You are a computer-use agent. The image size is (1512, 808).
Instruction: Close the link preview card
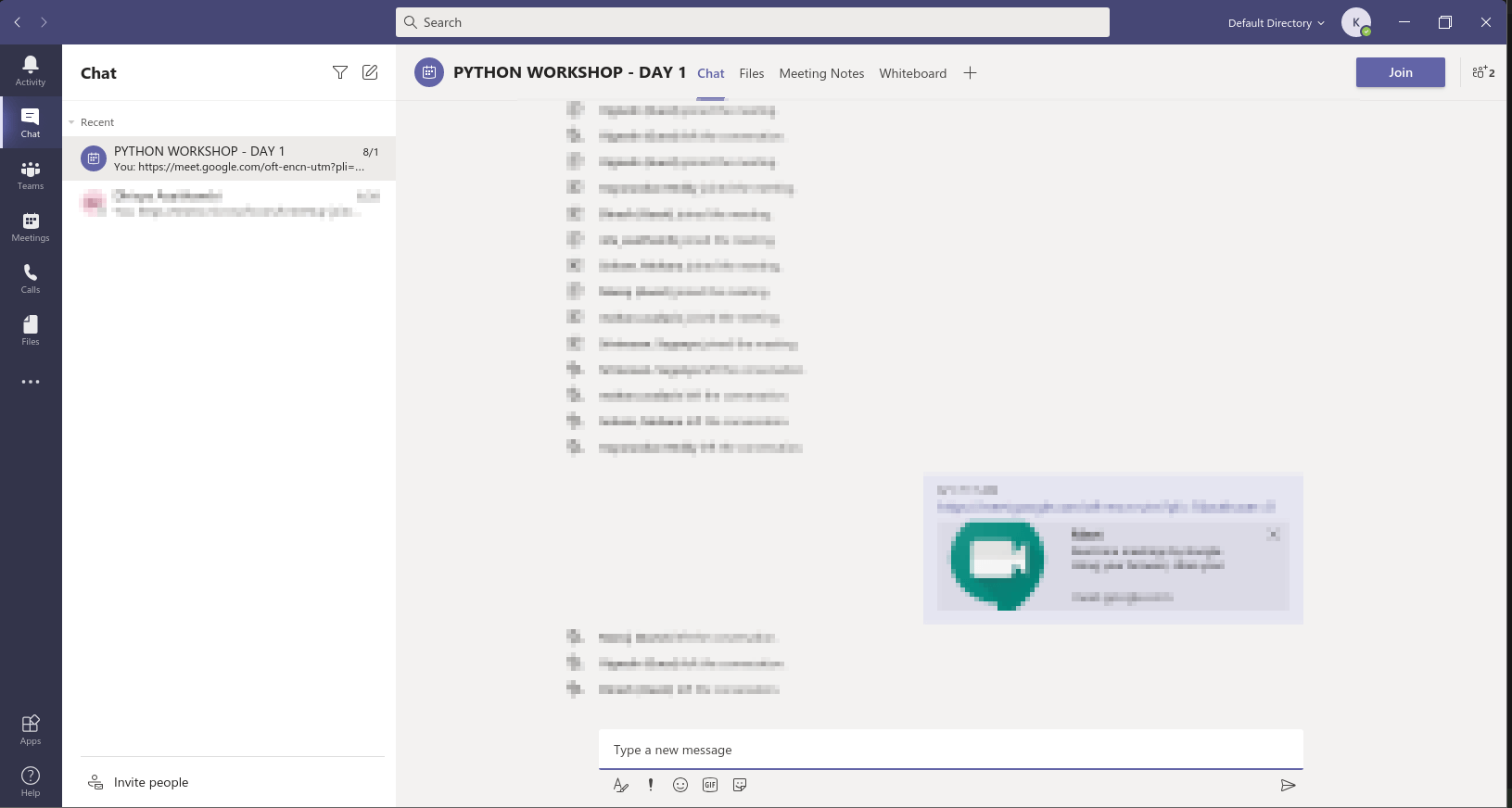pyautogui.click(x=1274, y=534)
